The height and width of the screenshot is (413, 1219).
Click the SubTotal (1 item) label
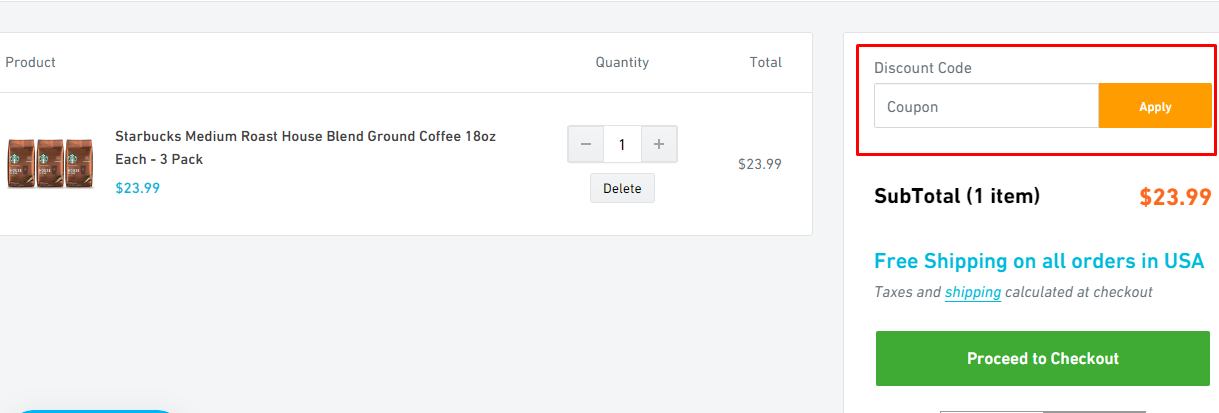click(x=956, y=196)
